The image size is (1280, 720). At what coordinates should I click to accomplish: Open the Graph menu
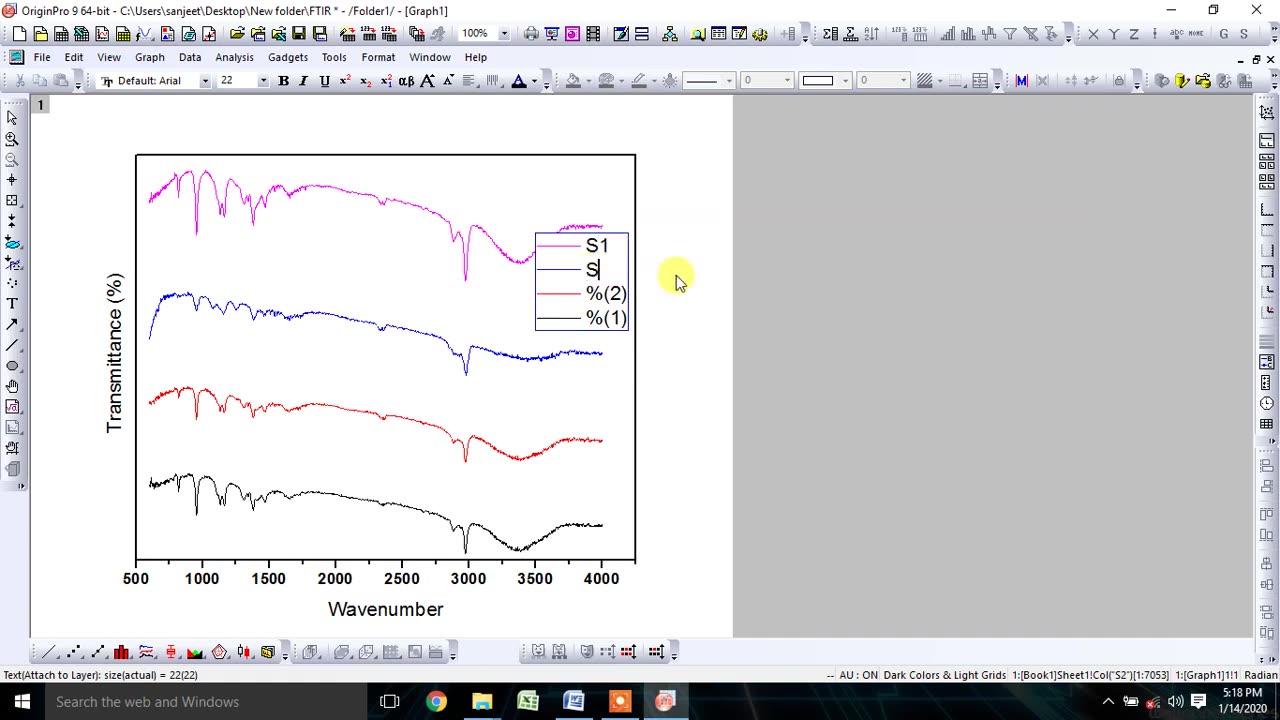(x=150, y=57)
